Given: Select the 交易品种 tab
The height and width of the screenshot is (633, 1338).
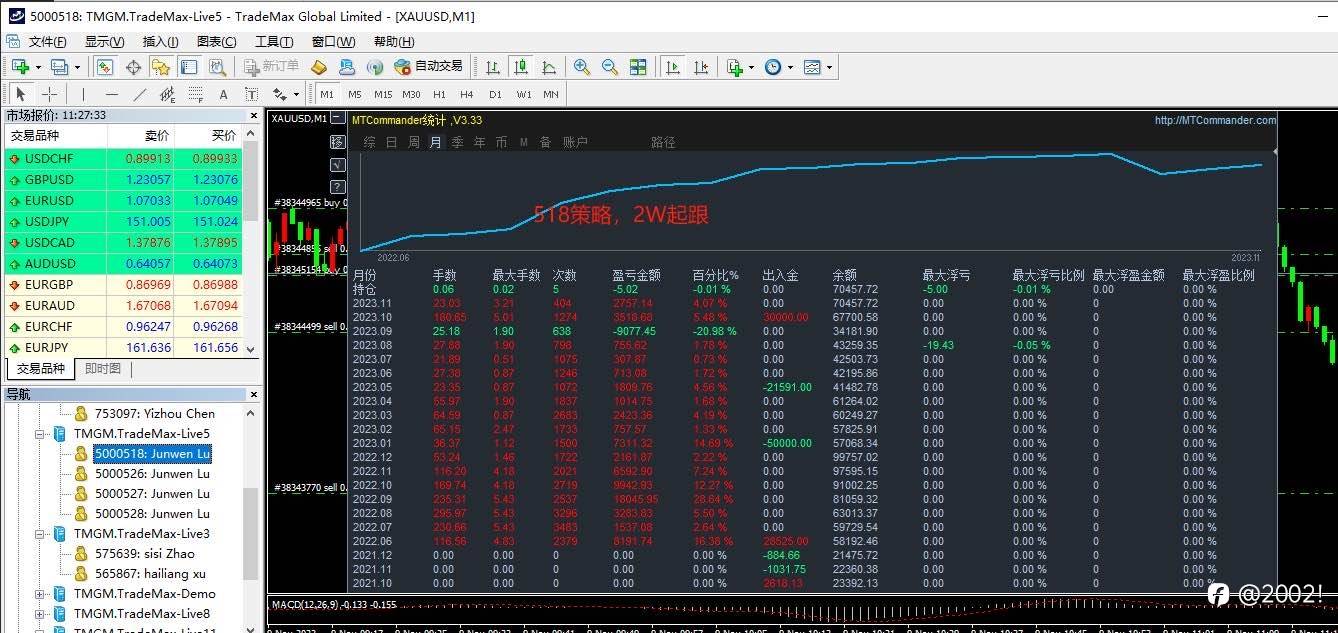Looking at the screenshot, I should [x=41, y=368].
